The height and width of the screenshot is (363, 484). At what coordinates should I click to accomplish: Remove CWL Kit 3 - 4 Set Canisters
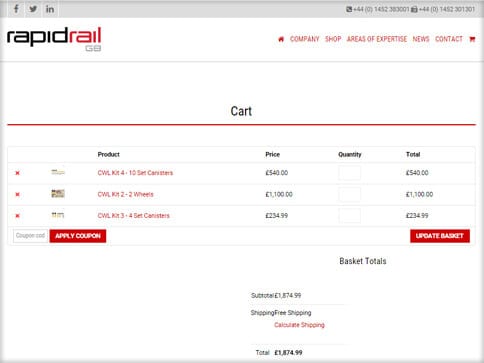(18, 216)
